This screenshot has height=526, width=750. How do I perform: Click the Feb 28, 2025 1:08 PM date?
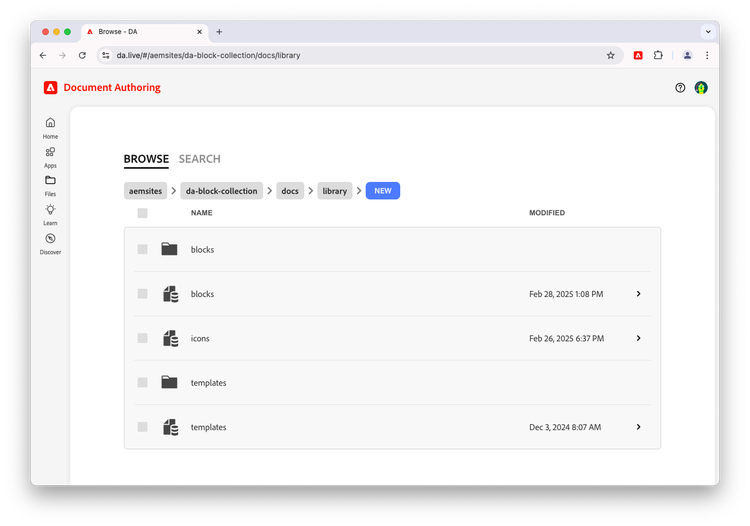(x=566, y=294)
